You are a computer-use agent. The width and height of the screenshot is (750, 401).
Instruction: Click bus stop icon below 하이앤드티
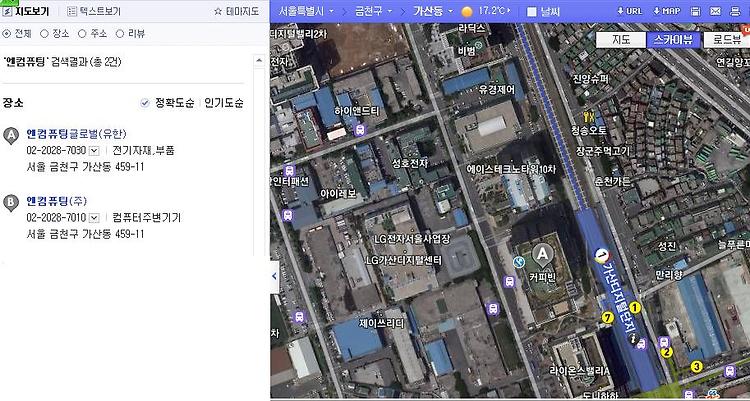coord(360,130)
